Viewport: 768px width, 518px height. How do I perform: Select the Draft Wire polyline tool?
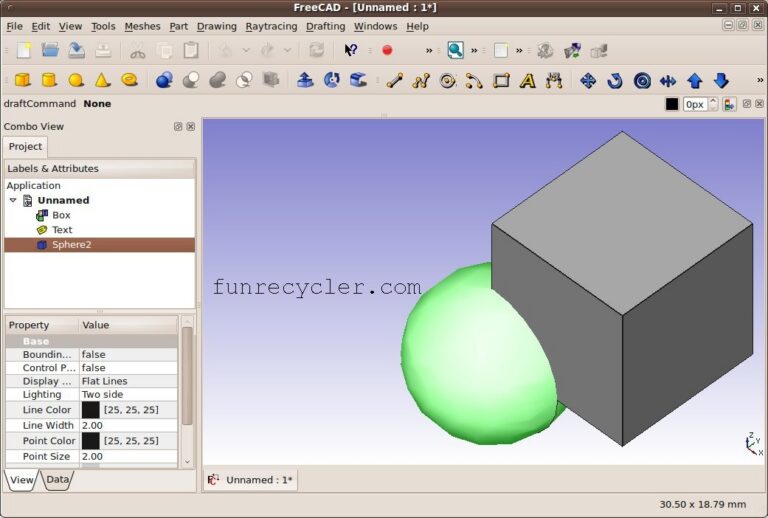pyautogui.click(x=421, y=80)
